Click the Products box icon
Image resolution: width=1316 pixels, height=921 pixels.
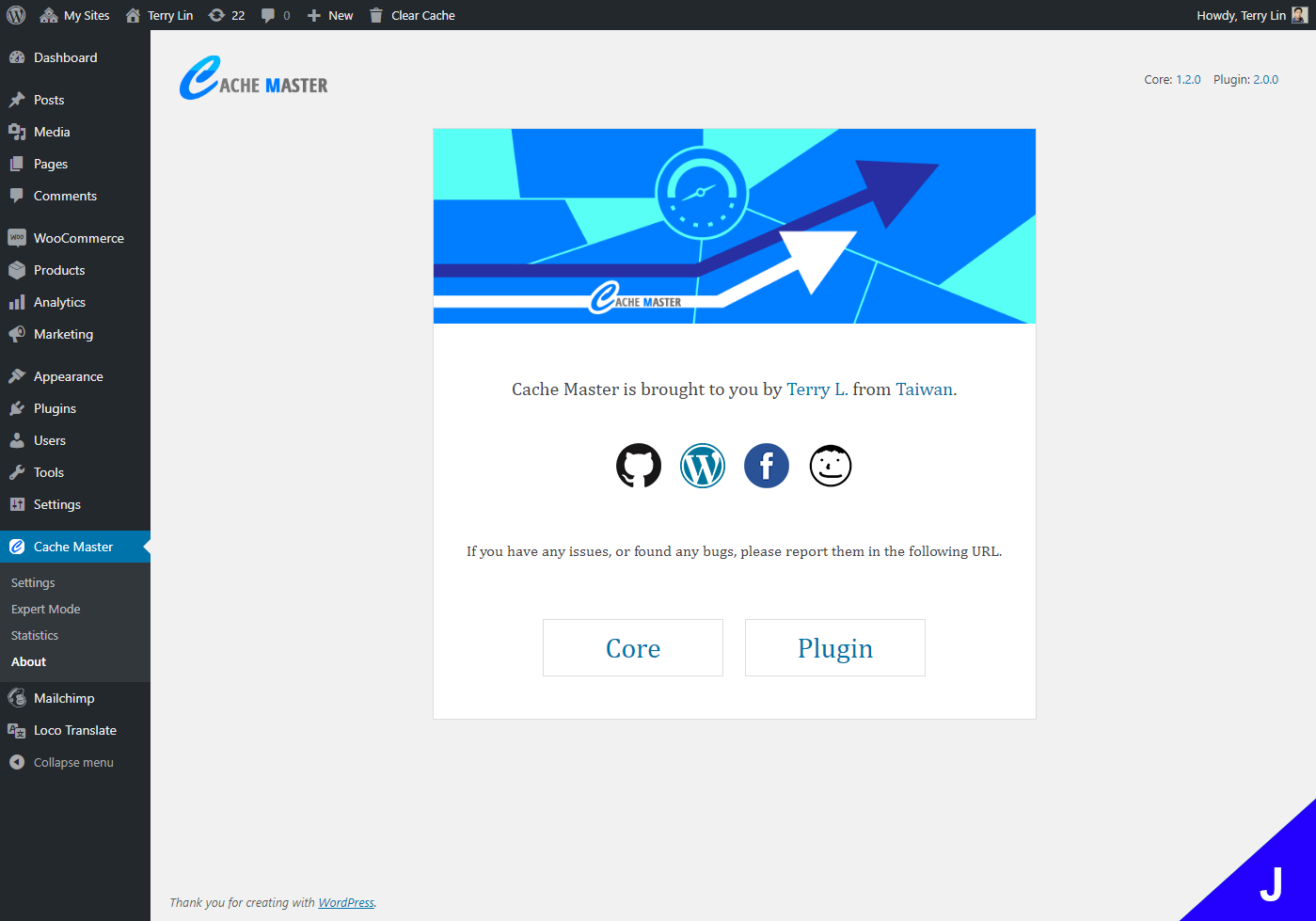[17, 270]
